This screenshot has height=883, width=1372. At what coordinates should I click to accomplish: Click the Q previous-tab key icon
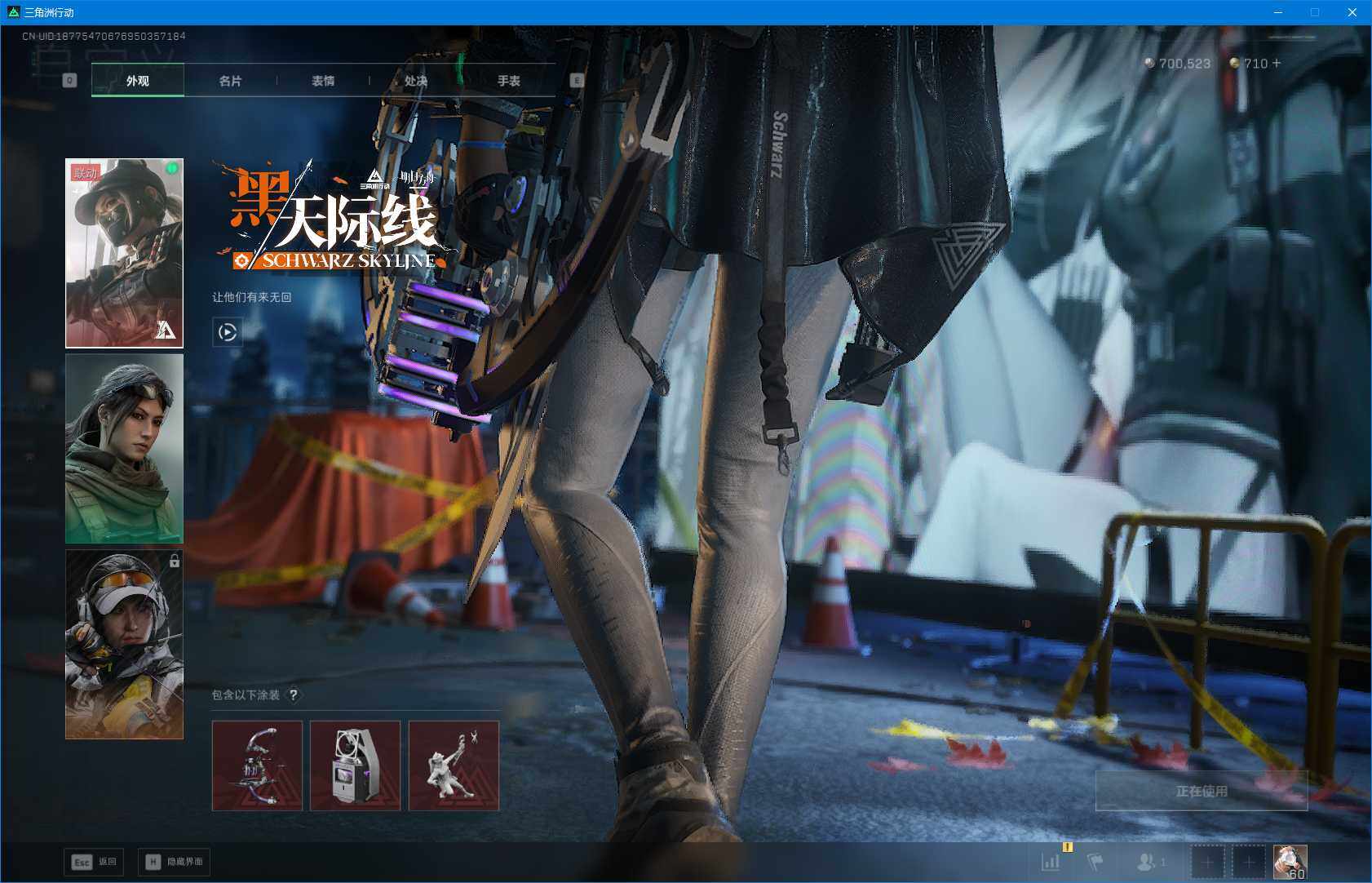tap(69, 80)
